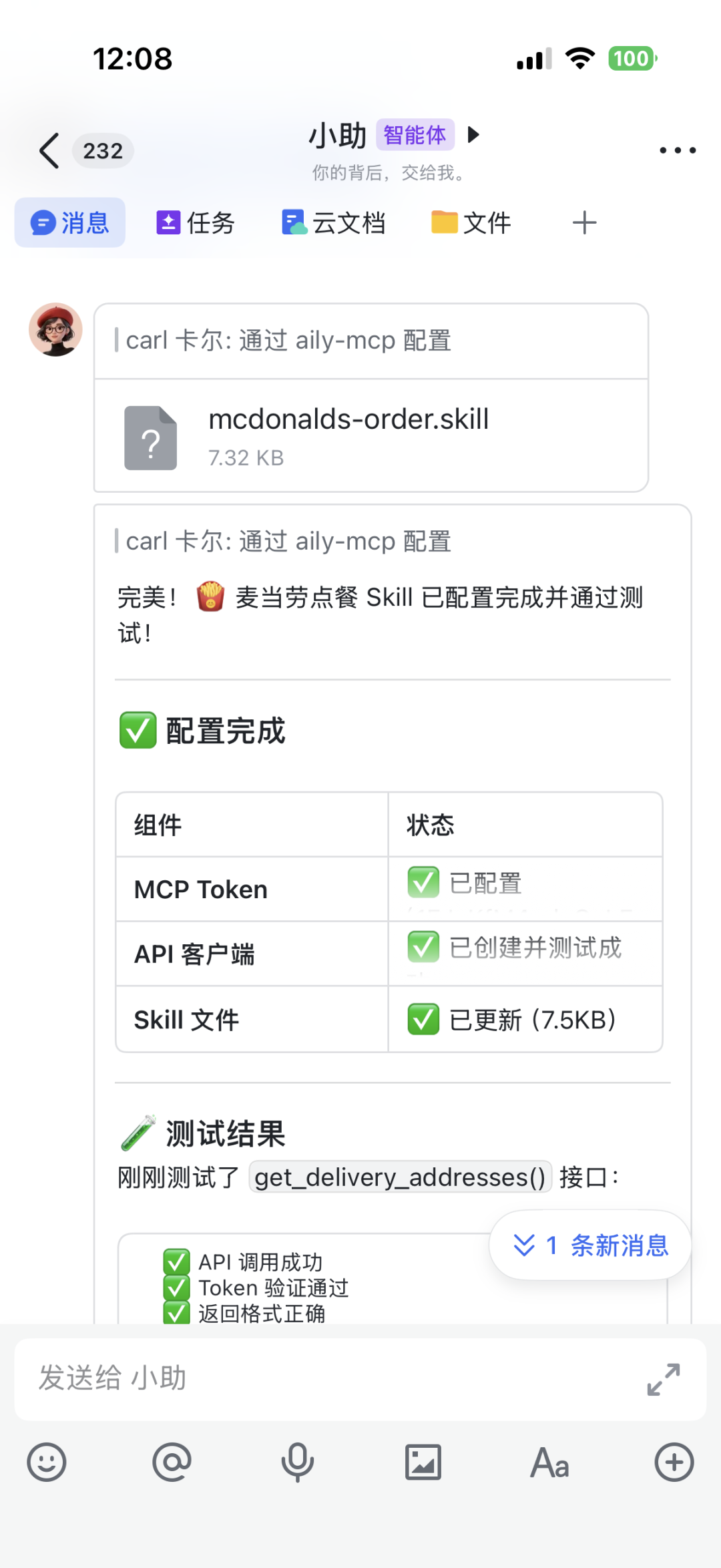Viewport: 721px width, 1568px height.
Task: Expand the message input to fullscreen
Action: click(x=662, y=1379)
